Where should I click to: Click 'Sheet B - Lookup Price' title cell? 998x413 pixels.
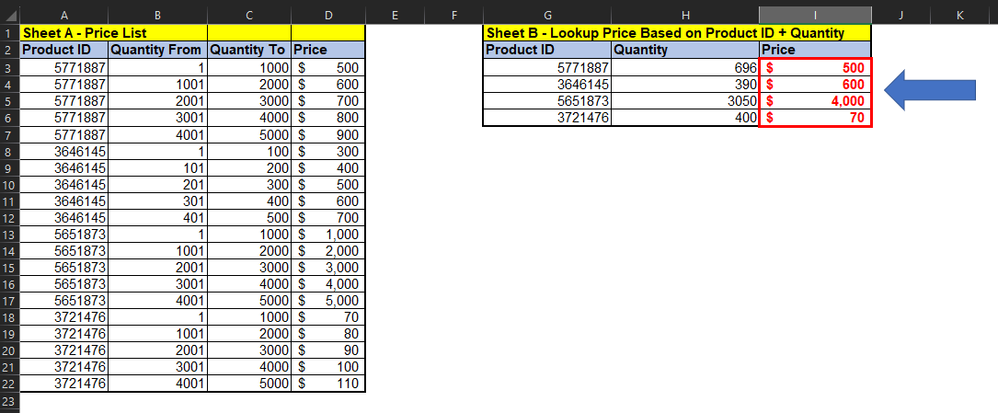[677, 33]
